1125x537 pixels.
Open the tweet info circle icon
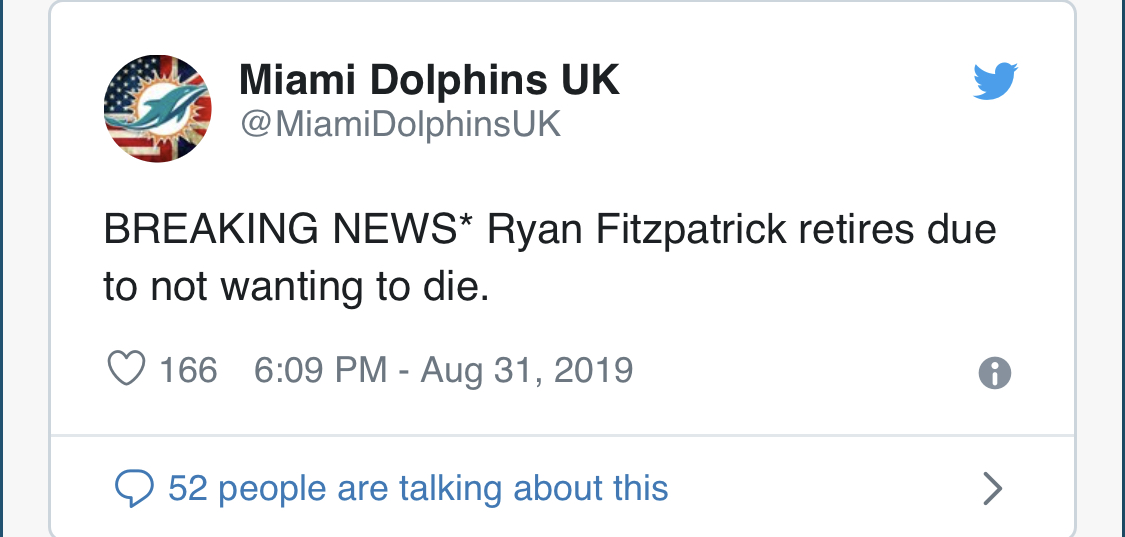click(994, 373)
